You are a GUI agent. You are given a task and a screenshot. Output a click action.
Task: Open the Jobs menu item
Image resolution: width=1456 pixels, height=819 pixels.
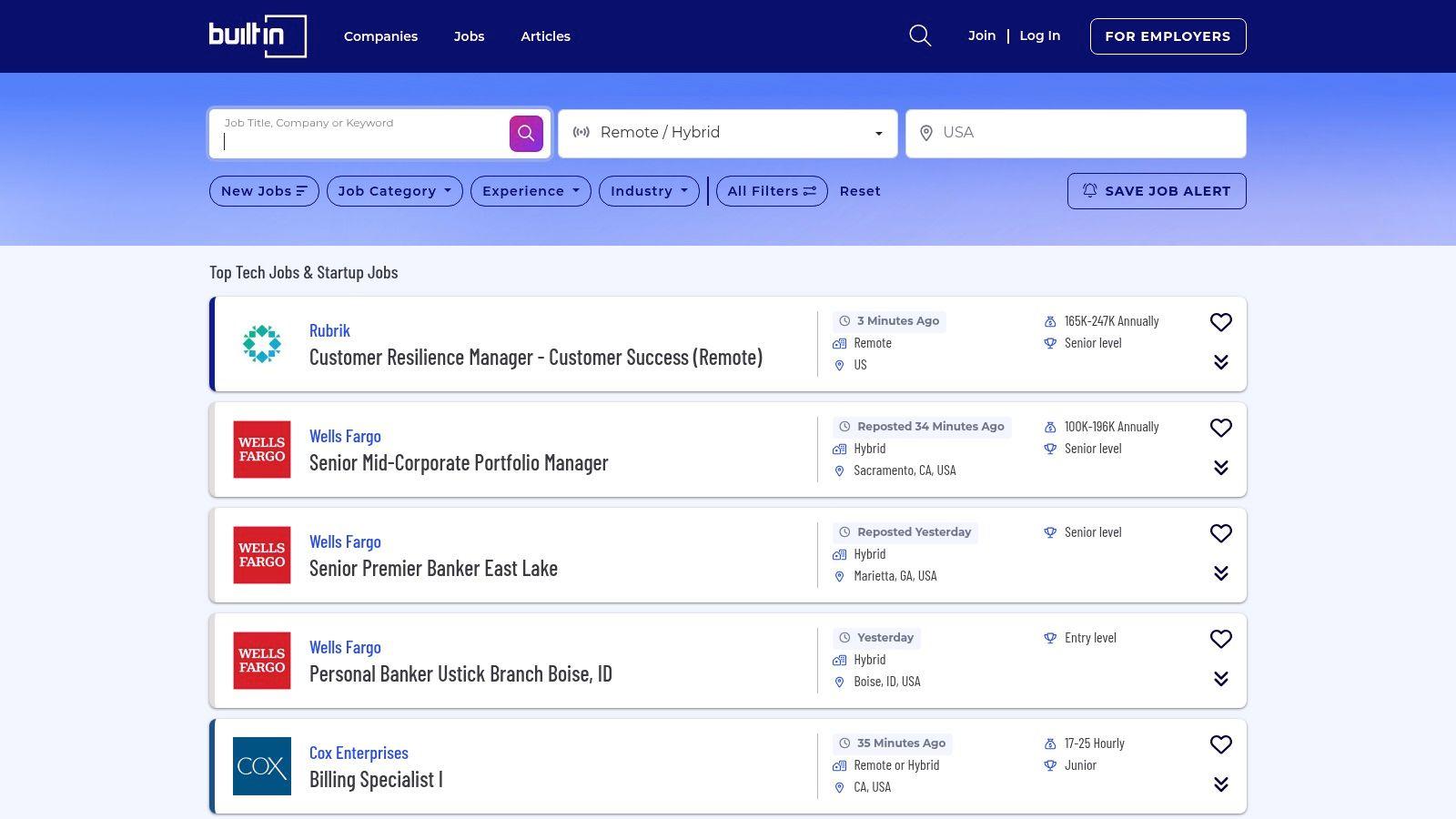[x=469, y=36]
